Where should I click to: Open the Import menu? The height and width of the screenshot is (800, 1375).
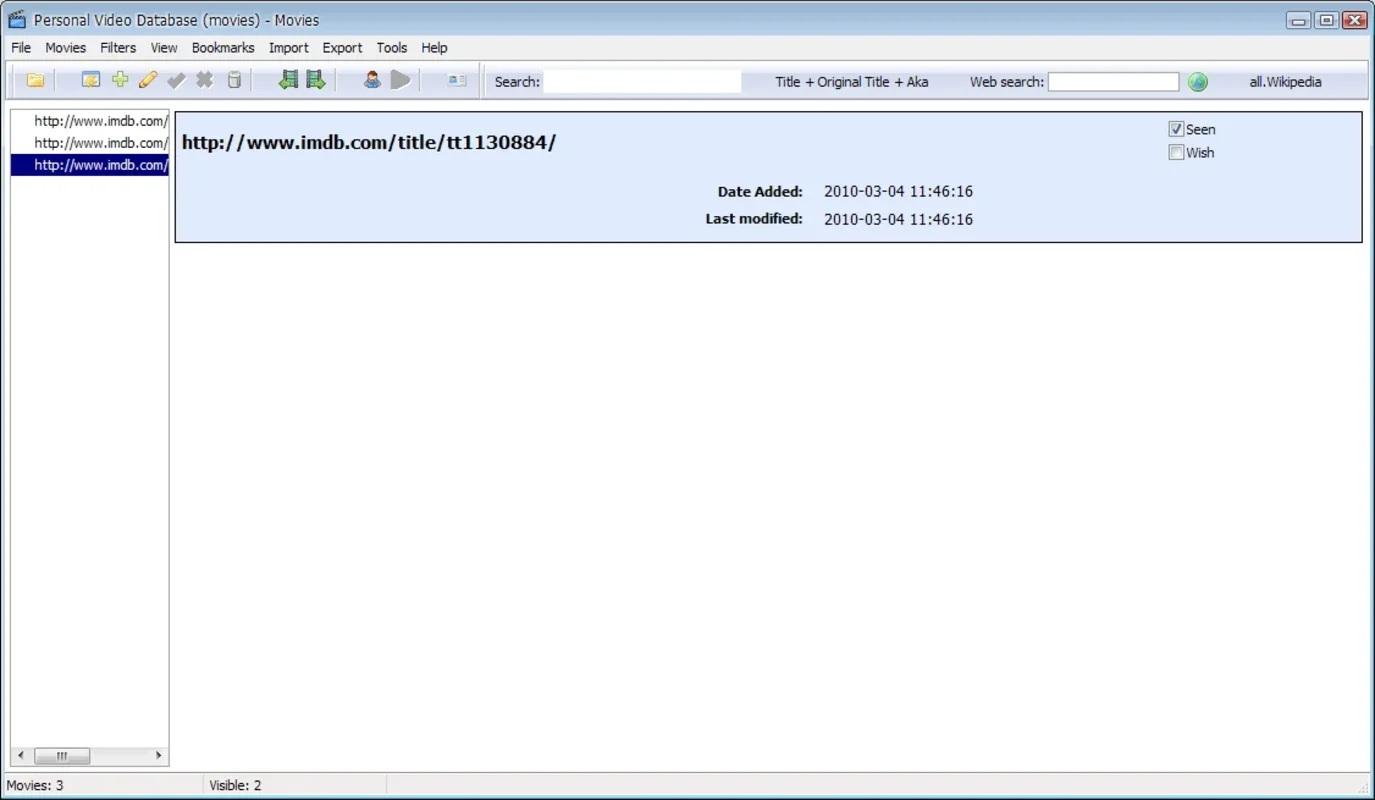coord(289,47)
